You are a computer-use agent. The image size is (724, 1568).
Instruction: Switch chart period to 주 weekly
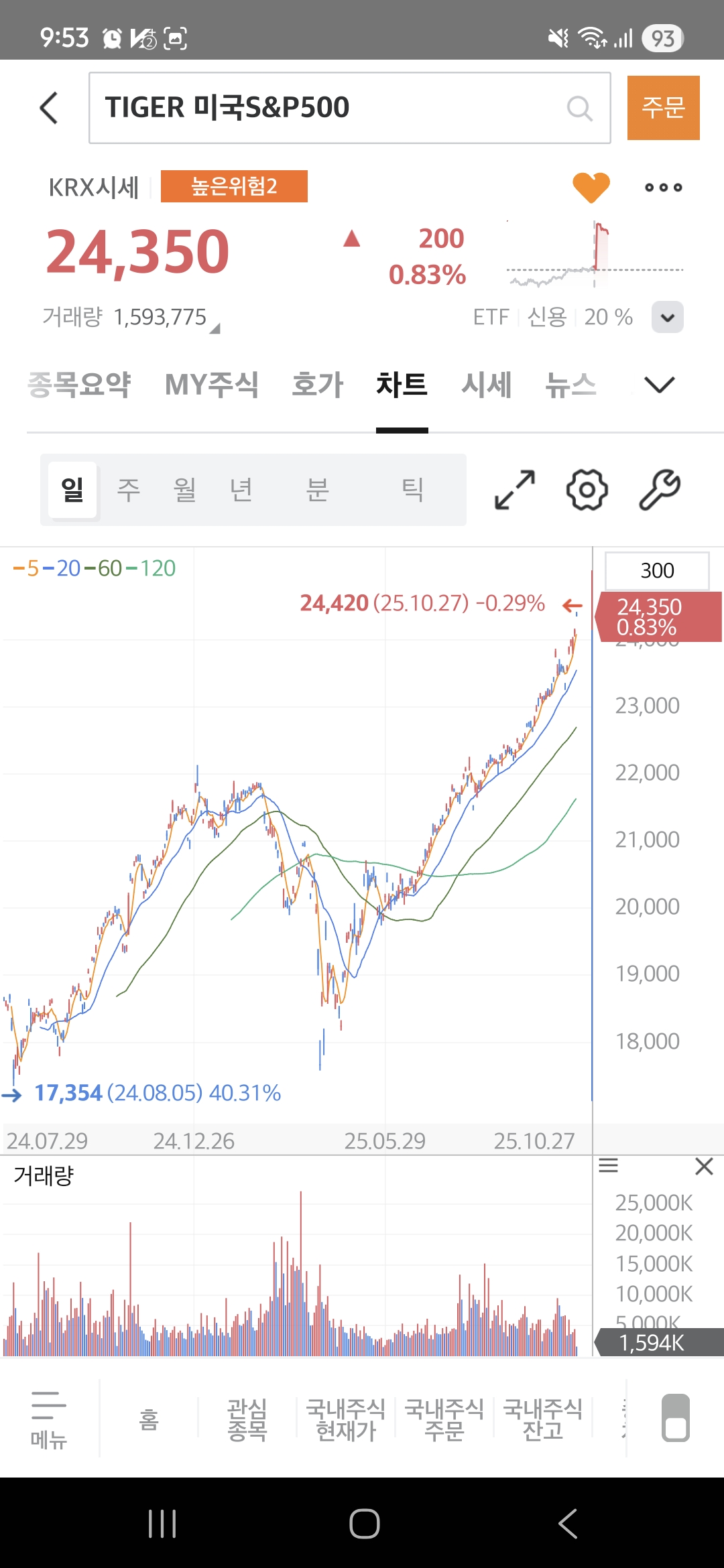(x=129, y=490)
